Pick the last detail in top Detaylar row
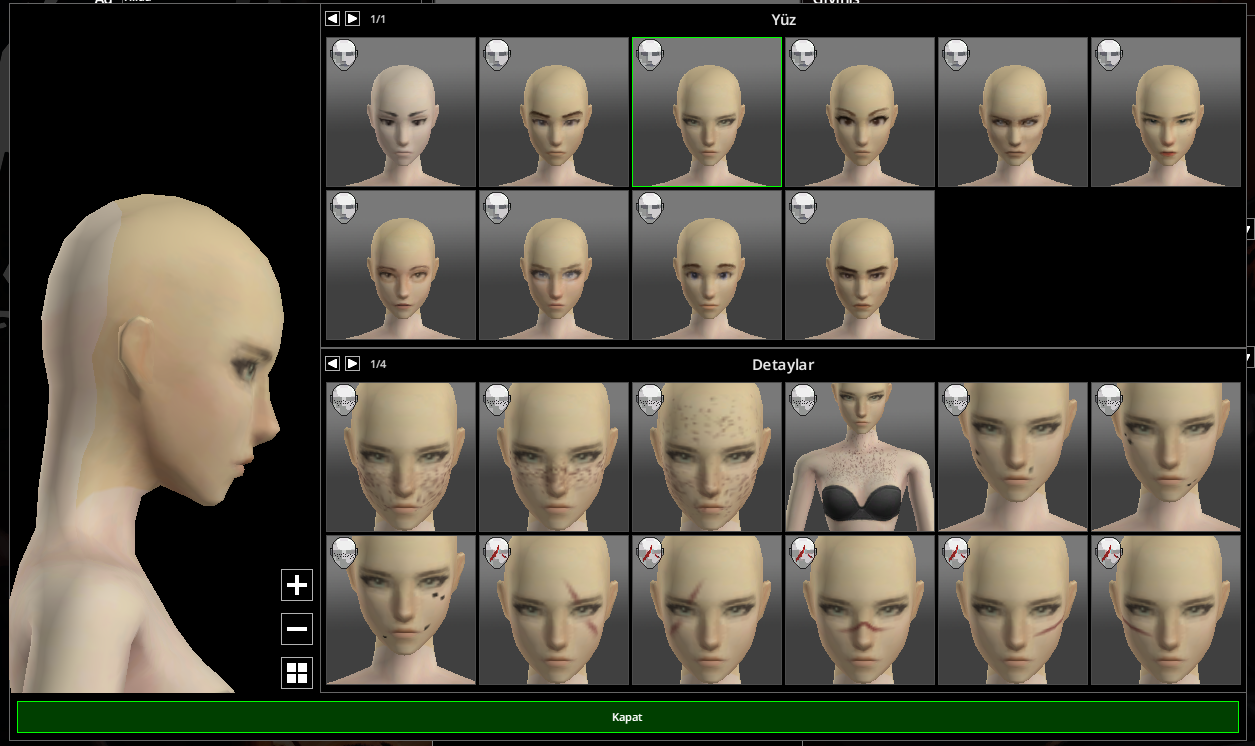Screen dimensions: 1255x746 [1166, 457]
